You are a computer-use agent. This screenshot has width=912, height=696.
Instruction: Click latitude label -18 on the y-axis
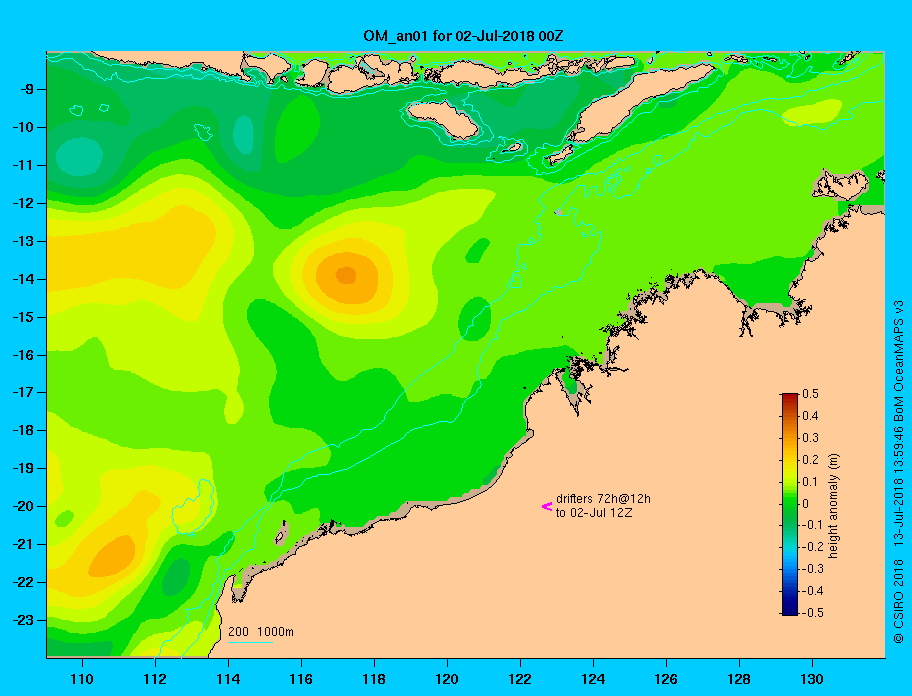(24, 431)
